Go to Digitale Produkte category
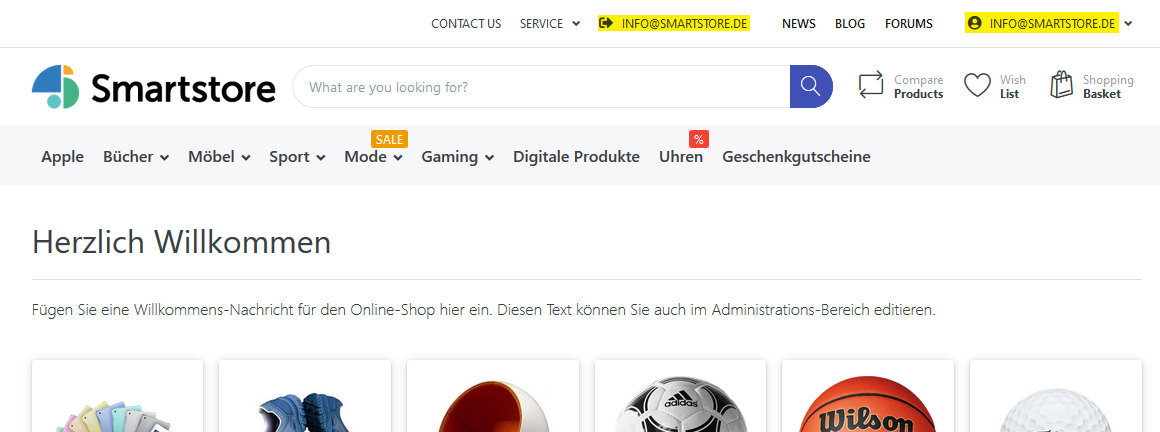This screenshot has height=432, width=1160. point(576,157)
